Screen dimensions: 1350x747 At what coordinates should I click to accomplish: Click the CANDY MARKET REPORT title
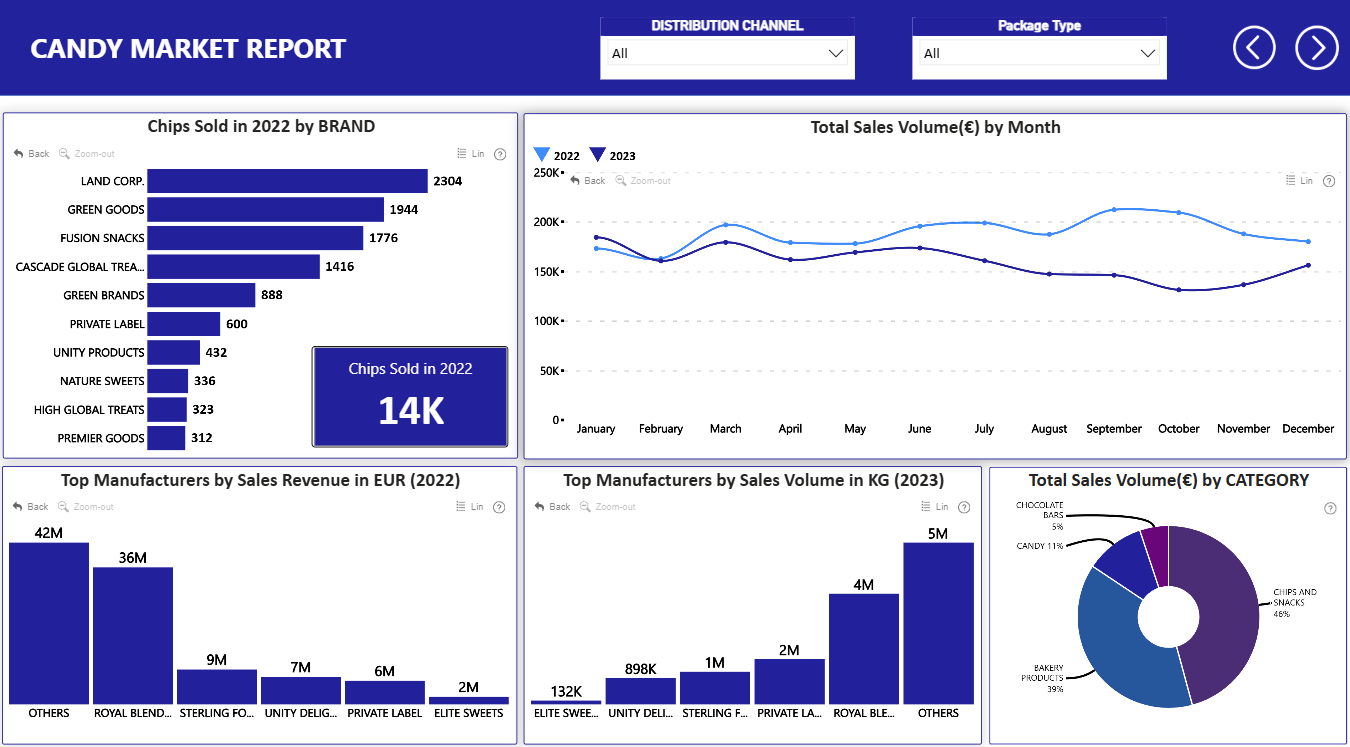(188, 48)
